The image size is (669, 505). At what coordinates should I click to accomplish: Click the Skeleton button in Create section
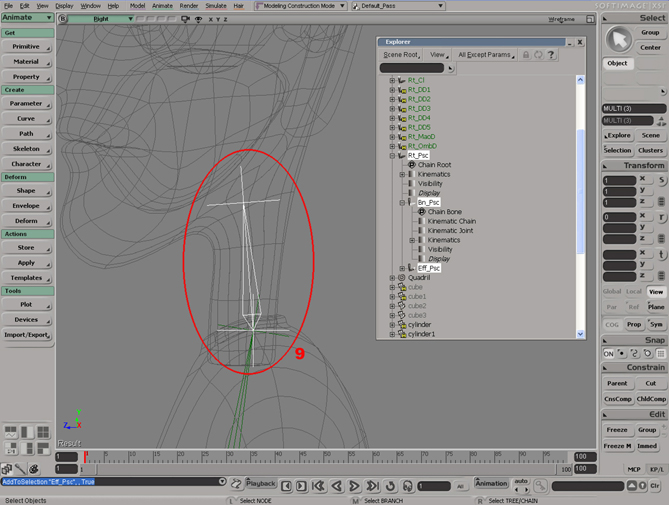click(26, 148)
